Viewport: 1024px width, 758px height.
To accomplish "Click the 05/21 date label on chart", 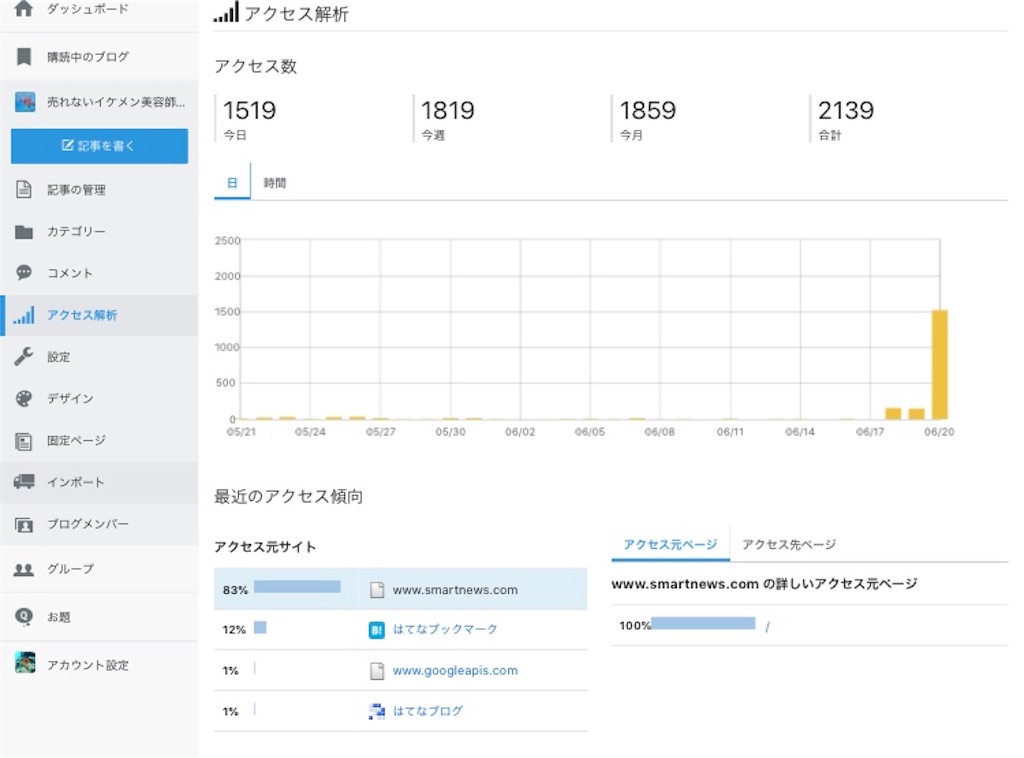I will coord(241,432).
